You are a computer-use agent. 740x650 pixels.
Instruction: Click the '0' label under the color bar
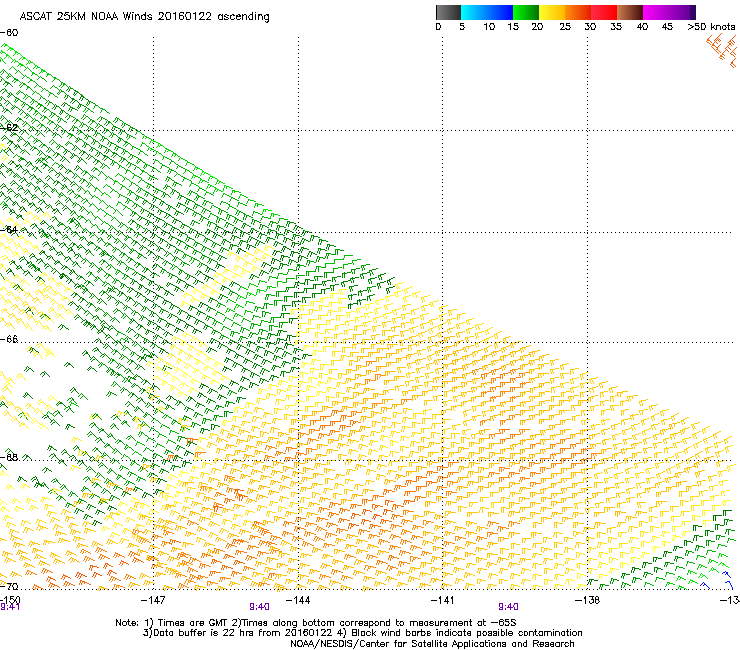click(x=438, y=27)
